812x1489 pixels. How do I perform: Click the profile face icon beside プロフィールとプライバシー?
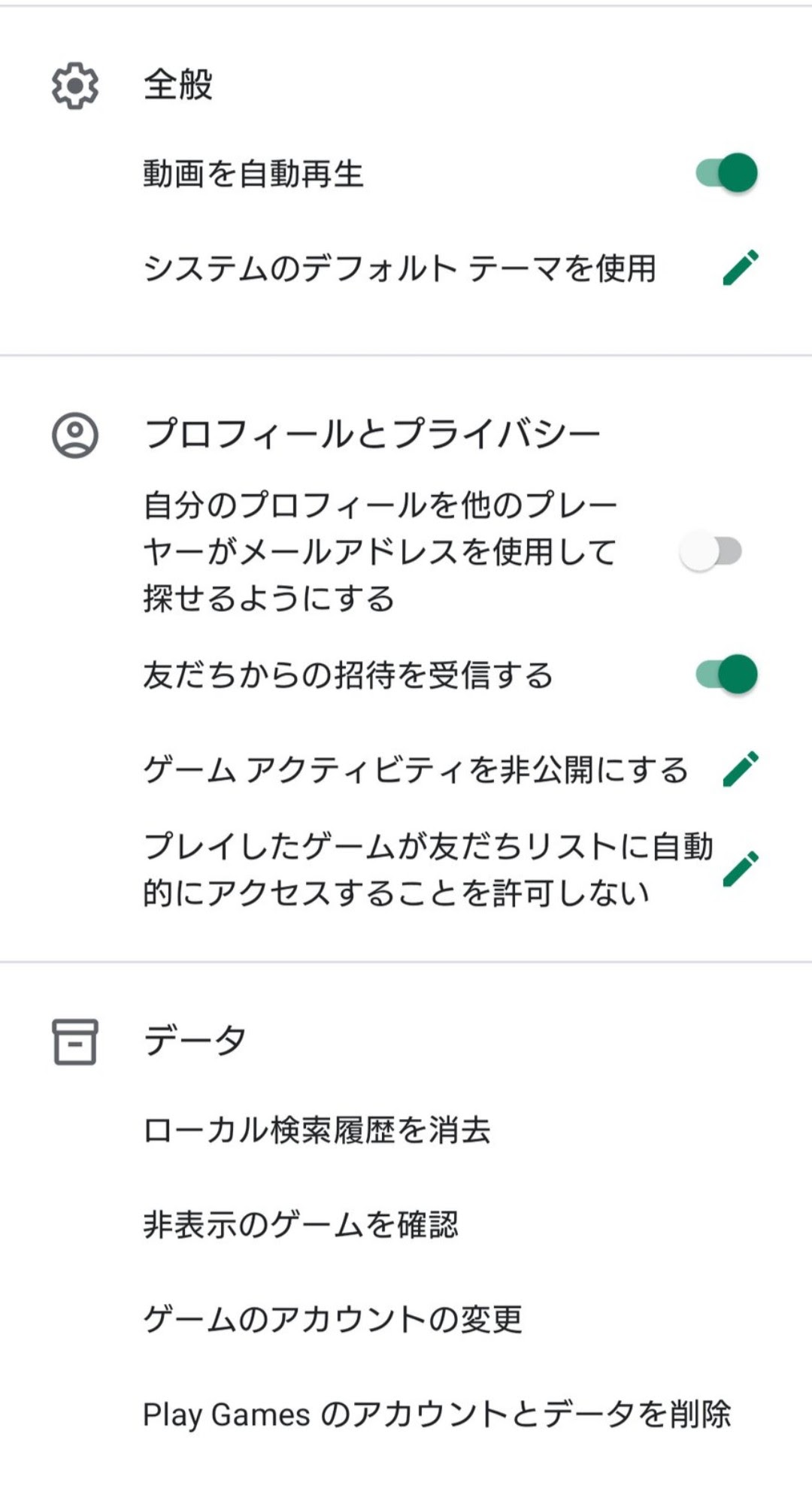75,435
